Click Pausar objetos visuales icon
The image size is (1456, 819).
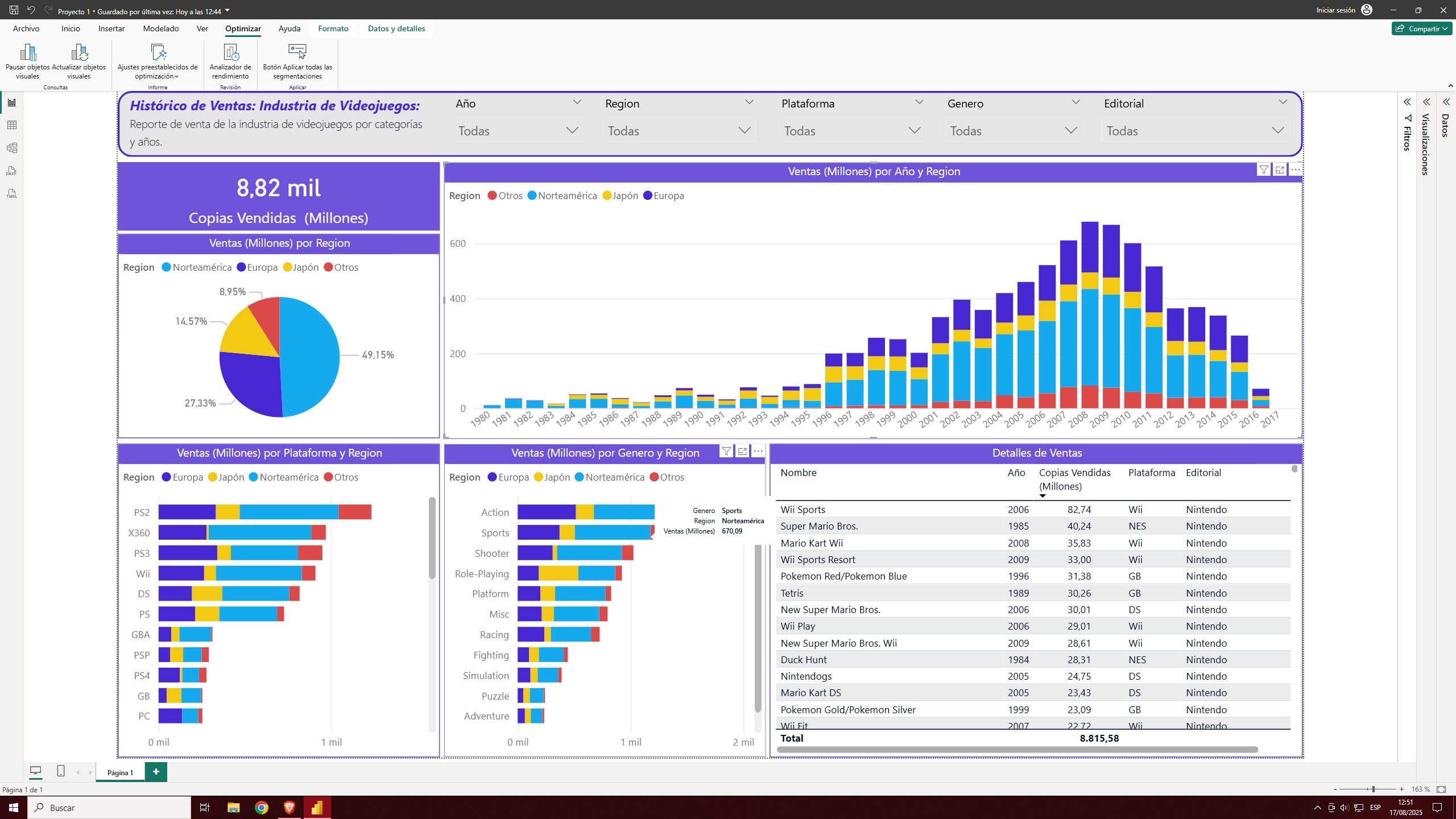click(x=28, y=53)
